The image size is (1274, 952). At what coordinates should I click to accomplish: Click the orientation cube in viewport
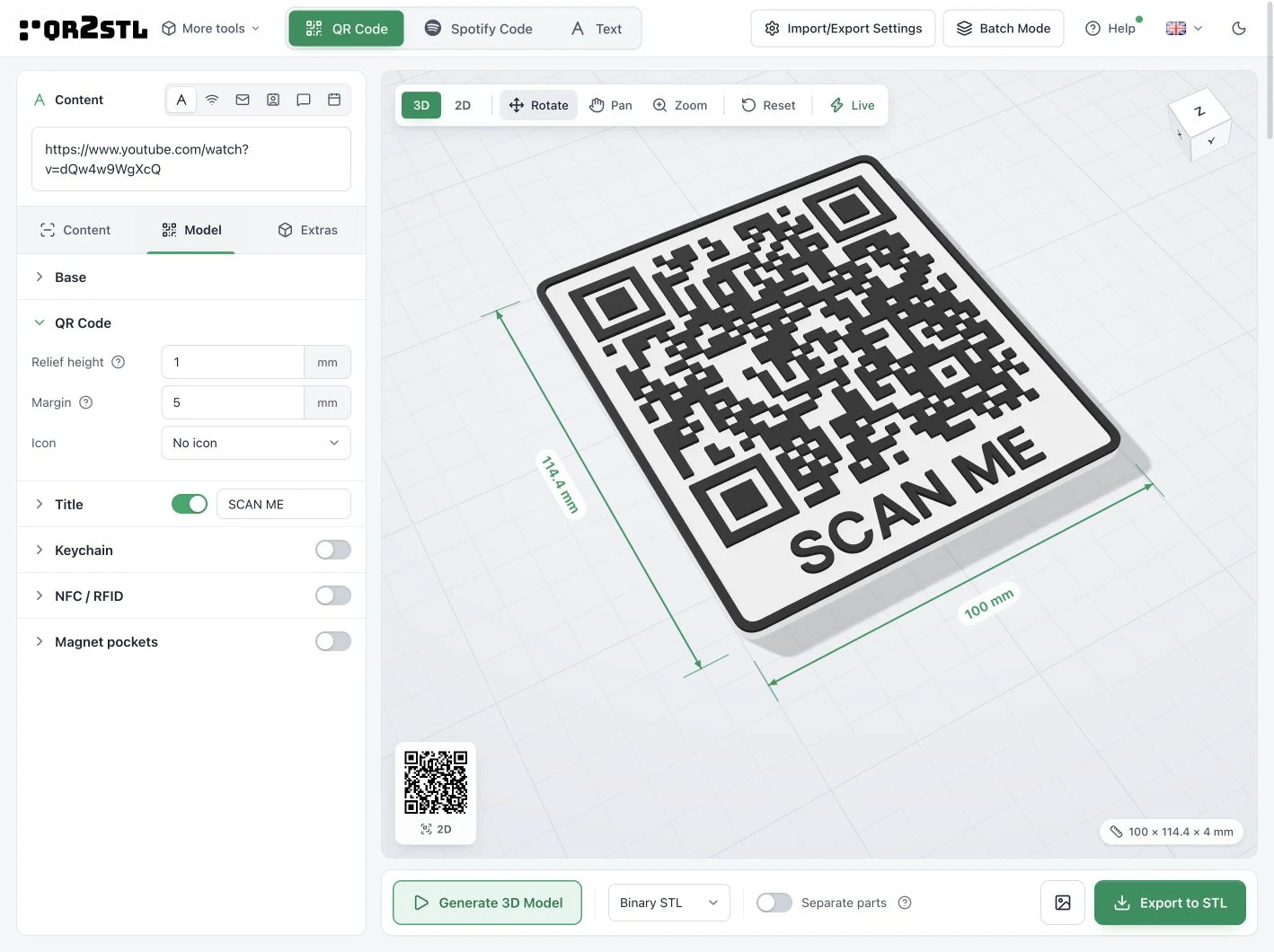[x=1199, y=125]
